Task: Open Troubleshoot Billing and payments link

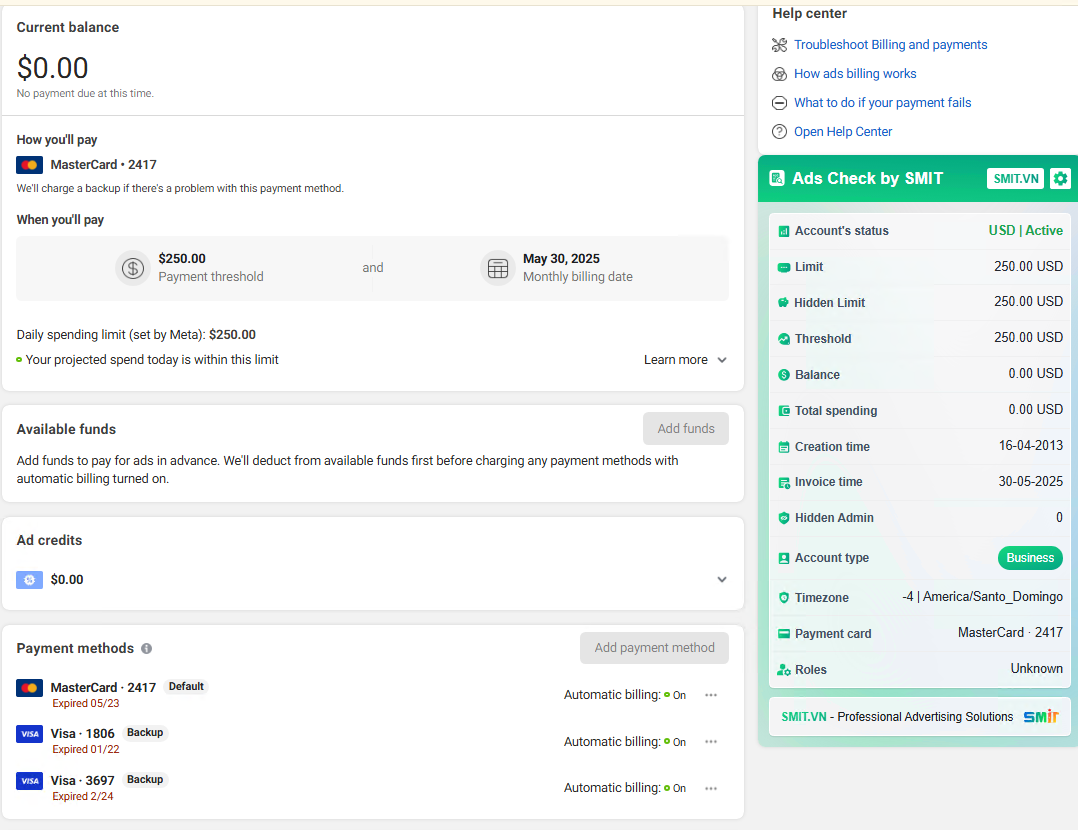Action: pos(890,45)
